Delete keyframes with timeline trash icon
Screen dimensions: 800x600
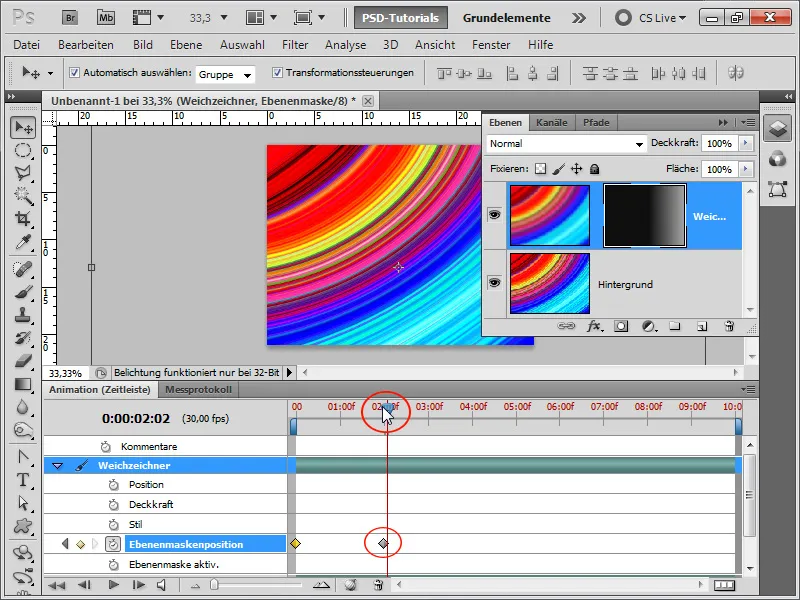coord(378,585)
